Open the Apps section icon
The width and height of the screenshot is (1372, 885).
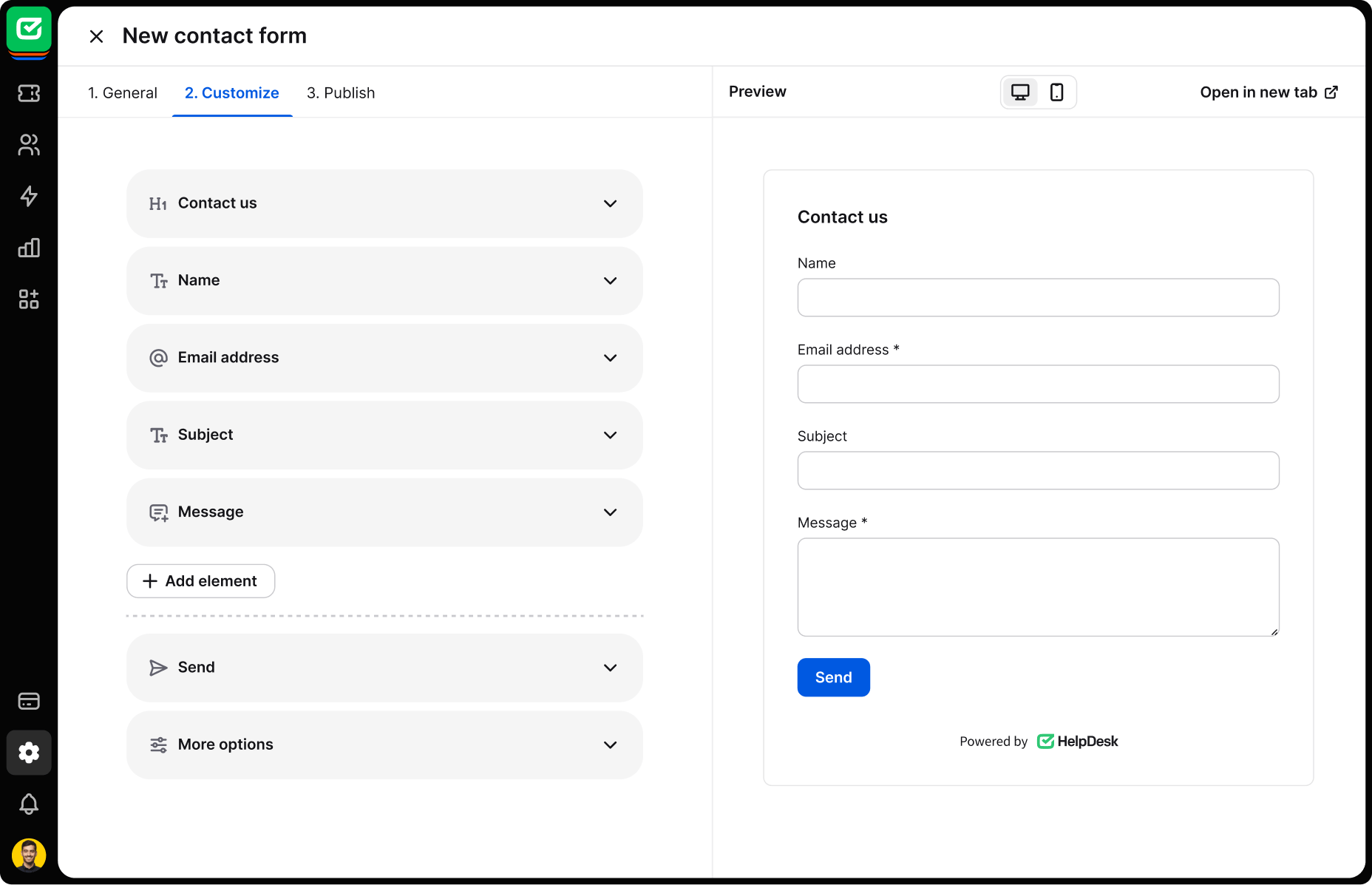(29, 299)
